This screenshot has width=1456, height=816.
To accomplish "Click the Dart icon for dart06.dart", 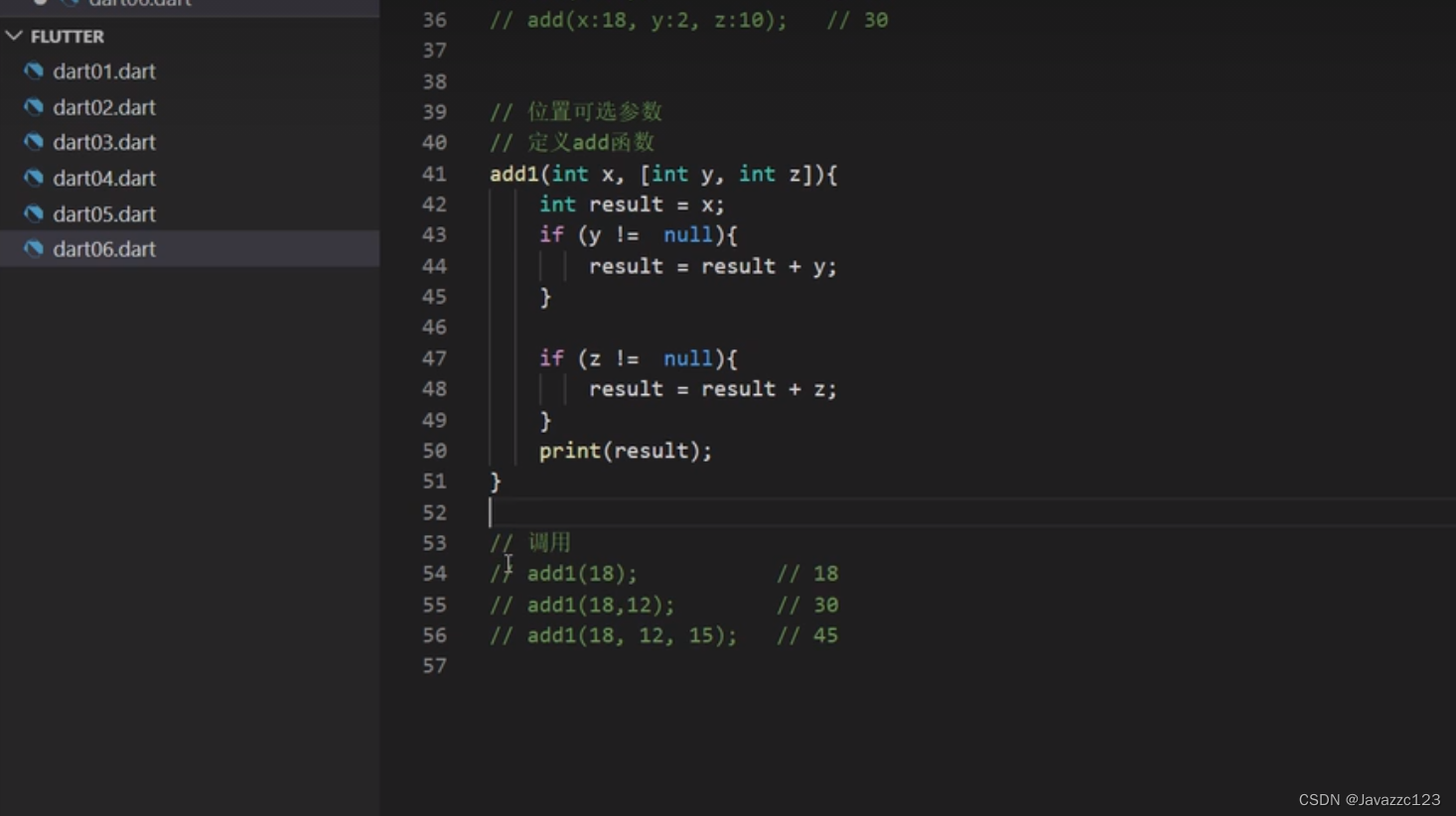I will pos(34,249).
